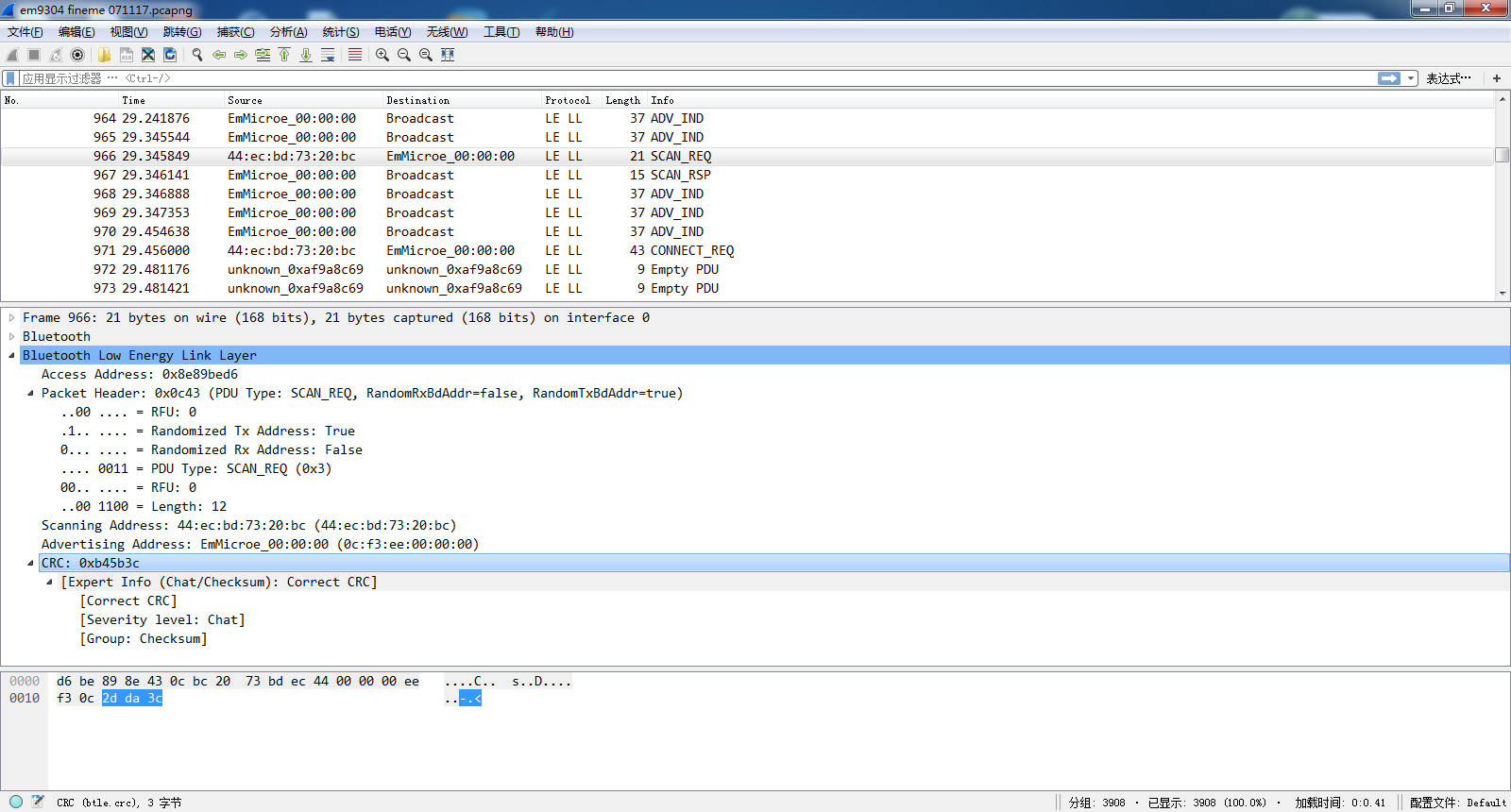Open the 无线(W) menu

(447, 32)
